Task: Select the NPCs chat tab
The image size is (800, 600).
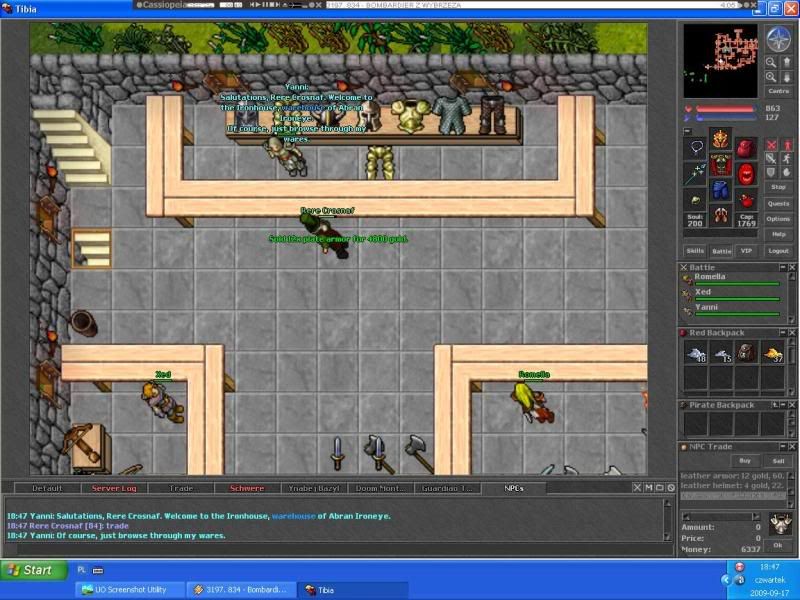Action: point(513,488)
